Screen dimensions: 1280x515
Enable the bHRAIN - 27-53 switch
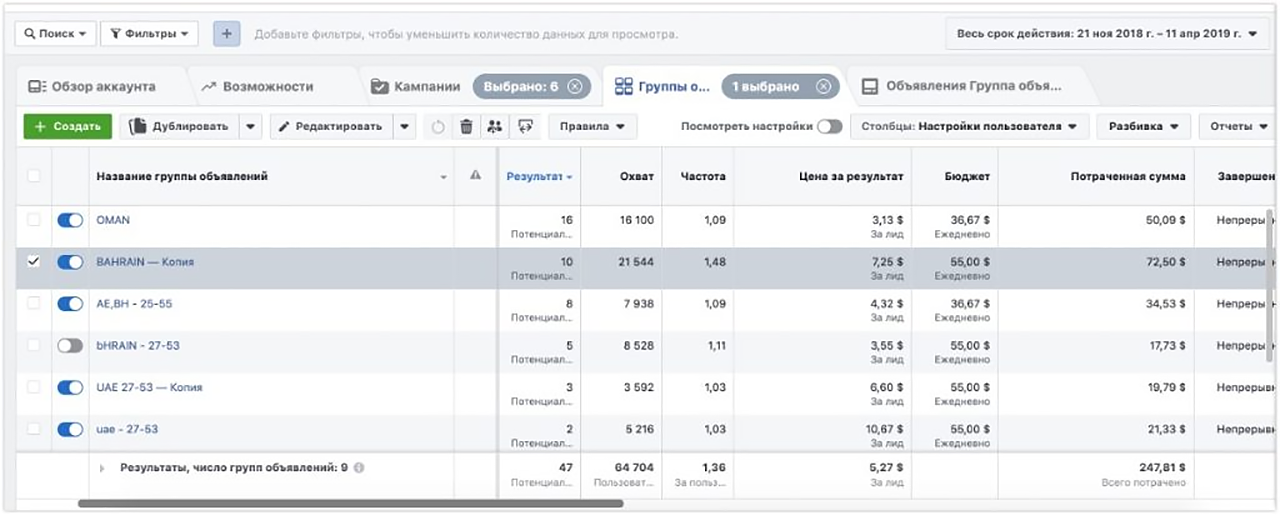pyautogui.click(x=70, y=346)
